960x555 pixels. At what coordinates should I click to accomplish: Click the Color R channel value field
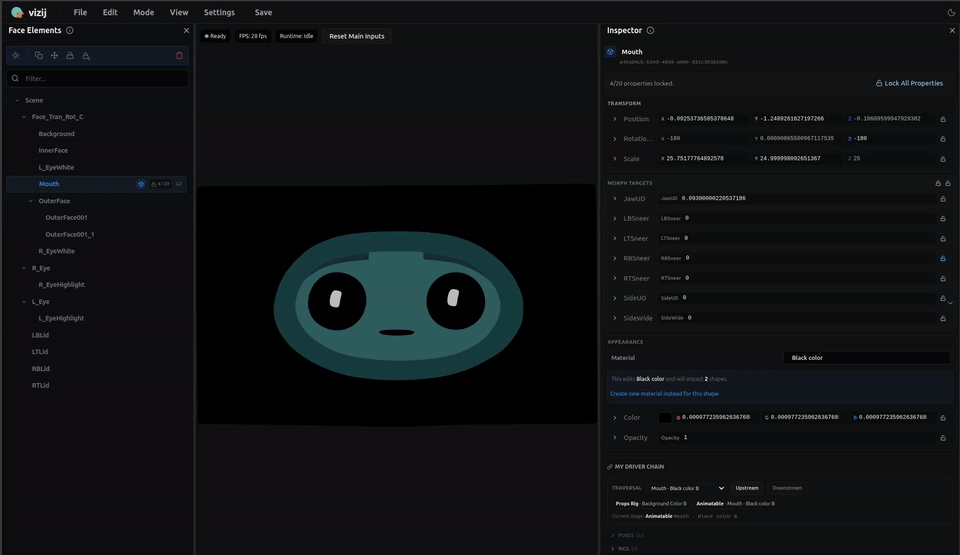coord(714,417)
